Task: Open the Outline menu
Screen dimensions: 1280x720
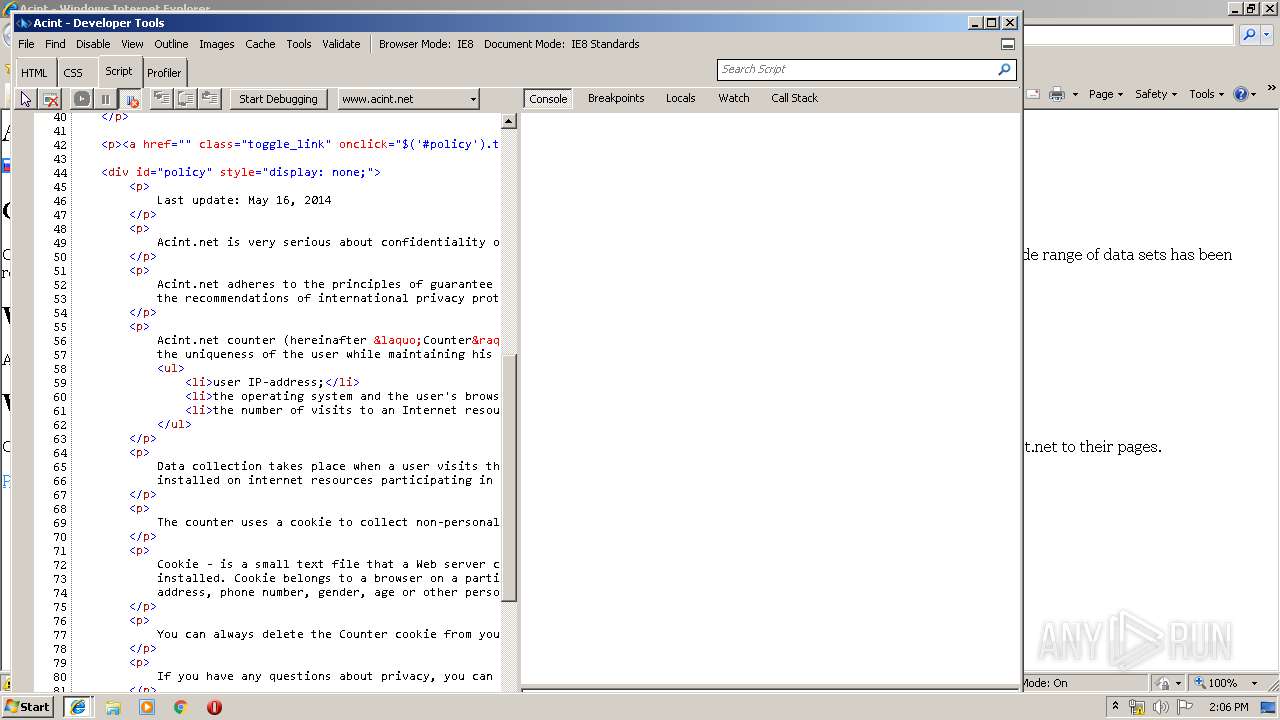Action: 171,44
